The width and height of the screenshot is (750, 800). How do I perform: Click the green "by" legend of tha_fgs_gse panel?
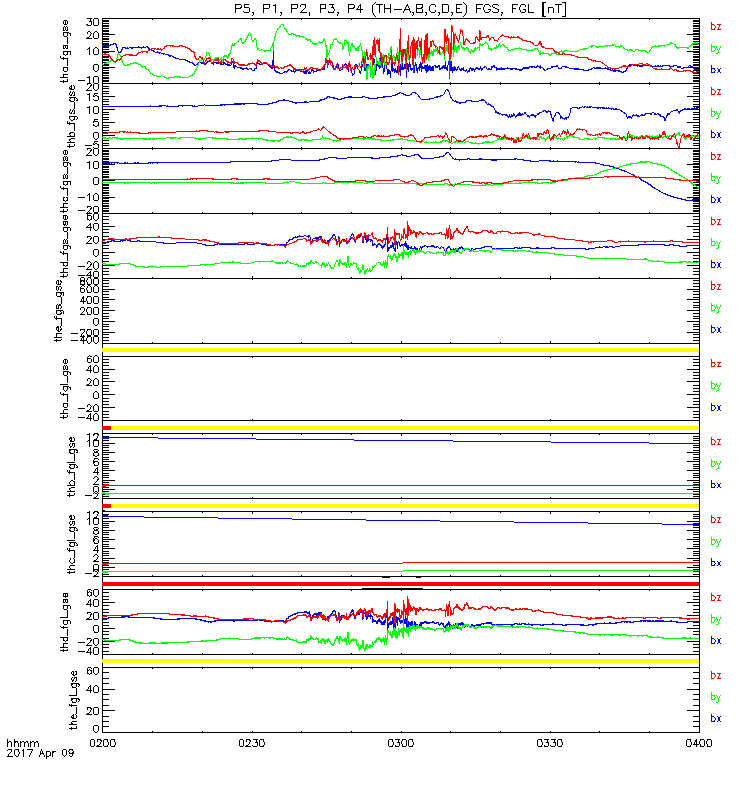716,48
